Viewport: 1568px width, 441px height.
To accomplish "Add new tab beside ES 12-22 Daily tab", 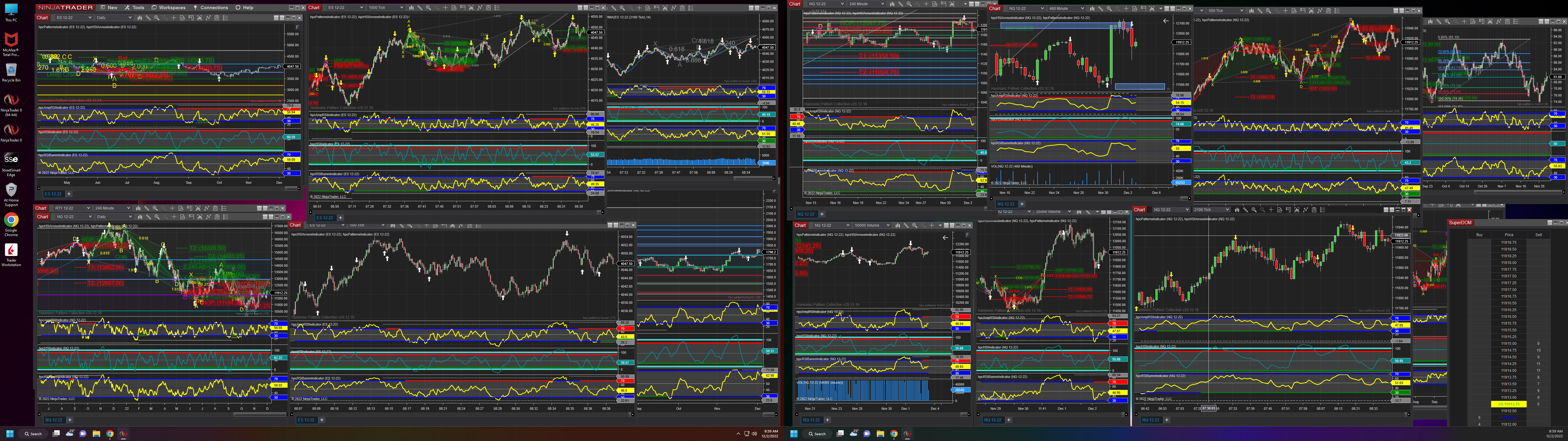I will pyautogui.click(x=69, y=194).
